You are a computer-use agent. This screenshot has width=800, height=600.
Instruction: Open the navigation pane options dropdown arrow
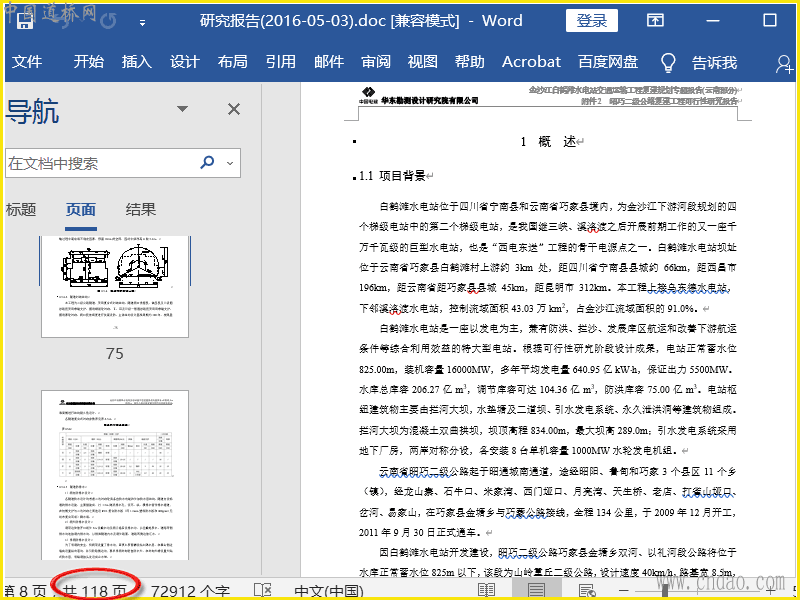pos(182,109)
